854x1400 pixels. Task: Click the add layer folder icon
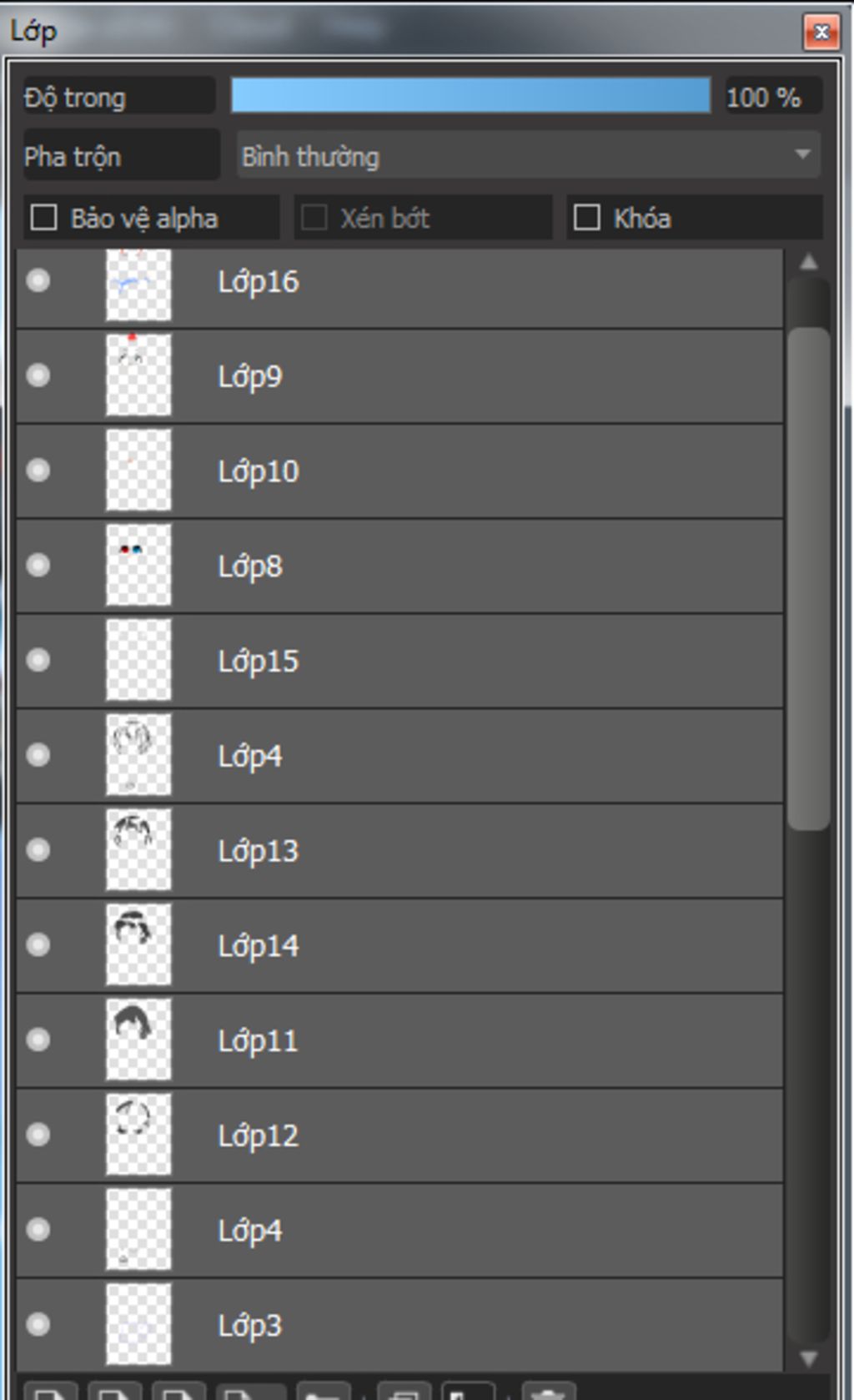tap(323, 1391)
